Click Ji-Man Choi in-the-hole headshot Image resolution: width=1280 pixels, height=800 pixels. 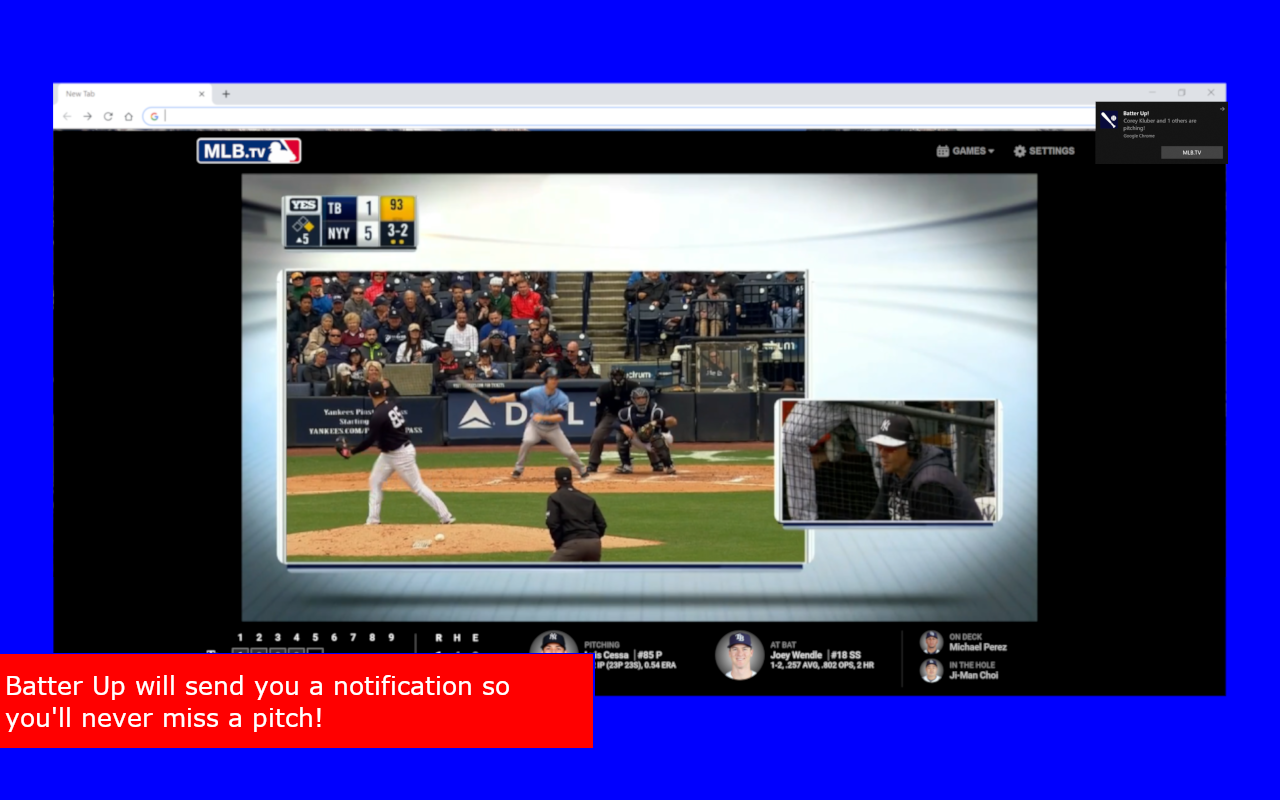[x=931, y=670]
